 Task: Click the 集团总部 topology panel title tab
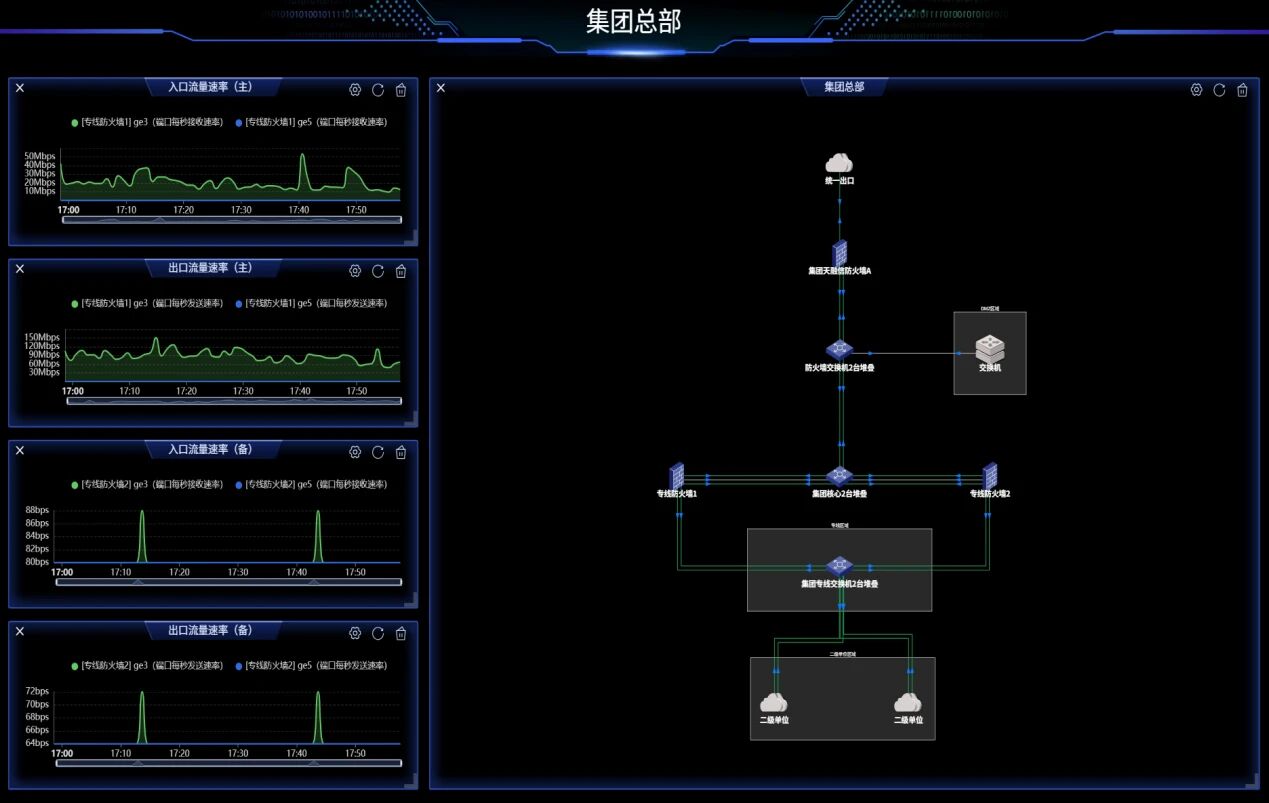pos(844,87)
